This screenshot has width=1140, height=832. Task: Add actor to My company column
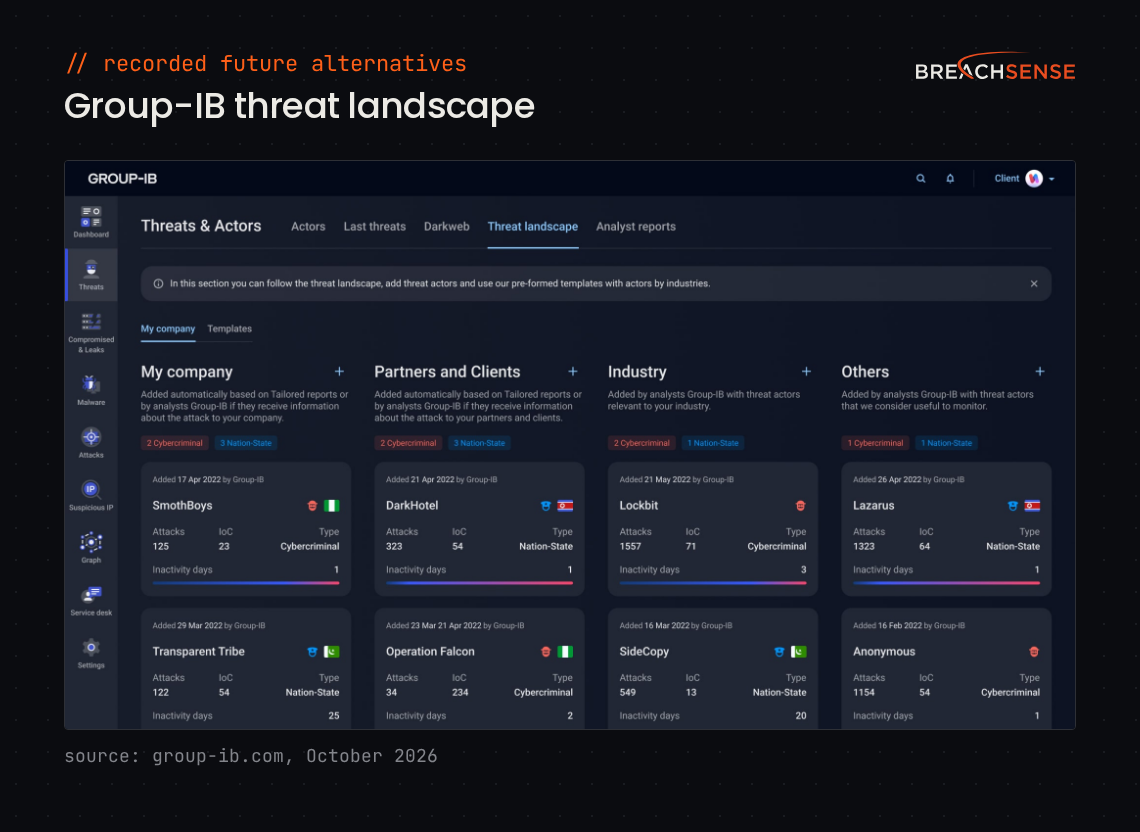point(340,372)
